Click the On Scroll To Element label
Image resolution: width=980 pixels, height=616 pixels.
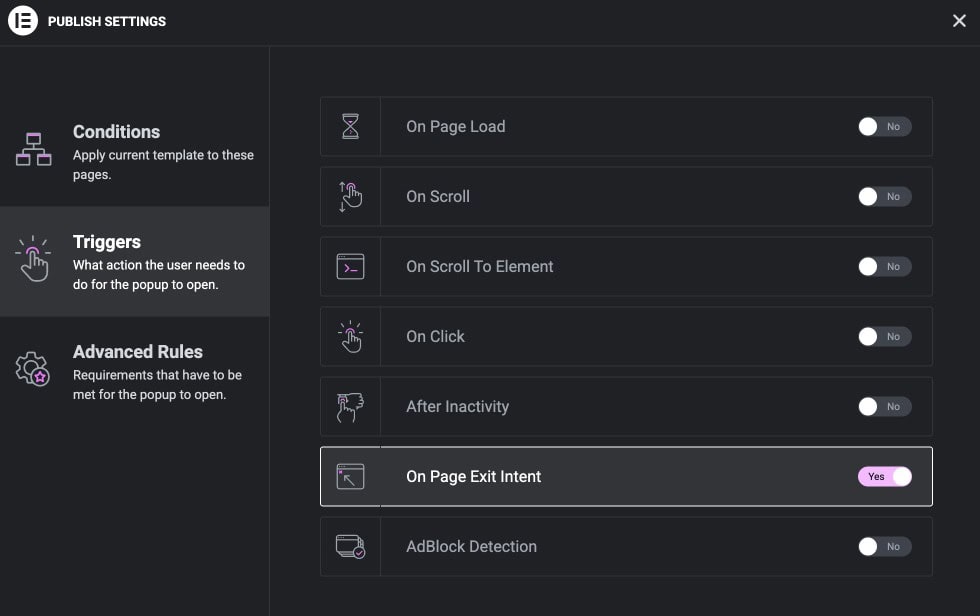click(x=479, y=266)
